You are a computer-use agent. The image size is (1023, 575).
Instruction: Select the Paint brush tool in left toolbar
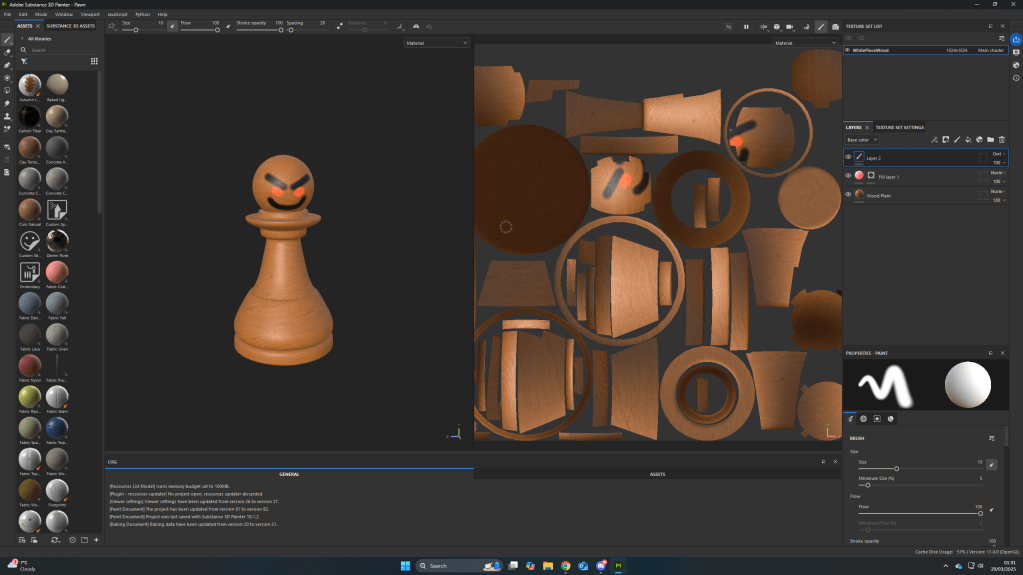click(7, 39)
